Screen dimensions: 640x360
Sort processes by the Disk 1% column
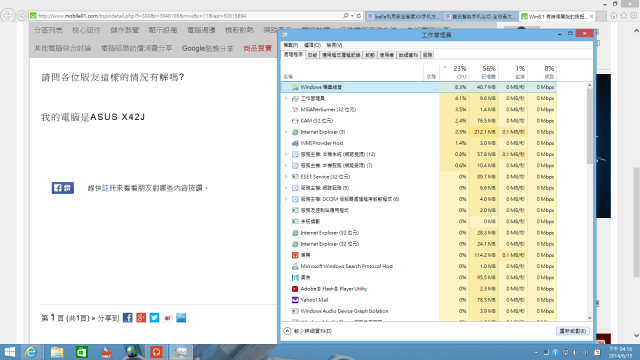point(513,72)
